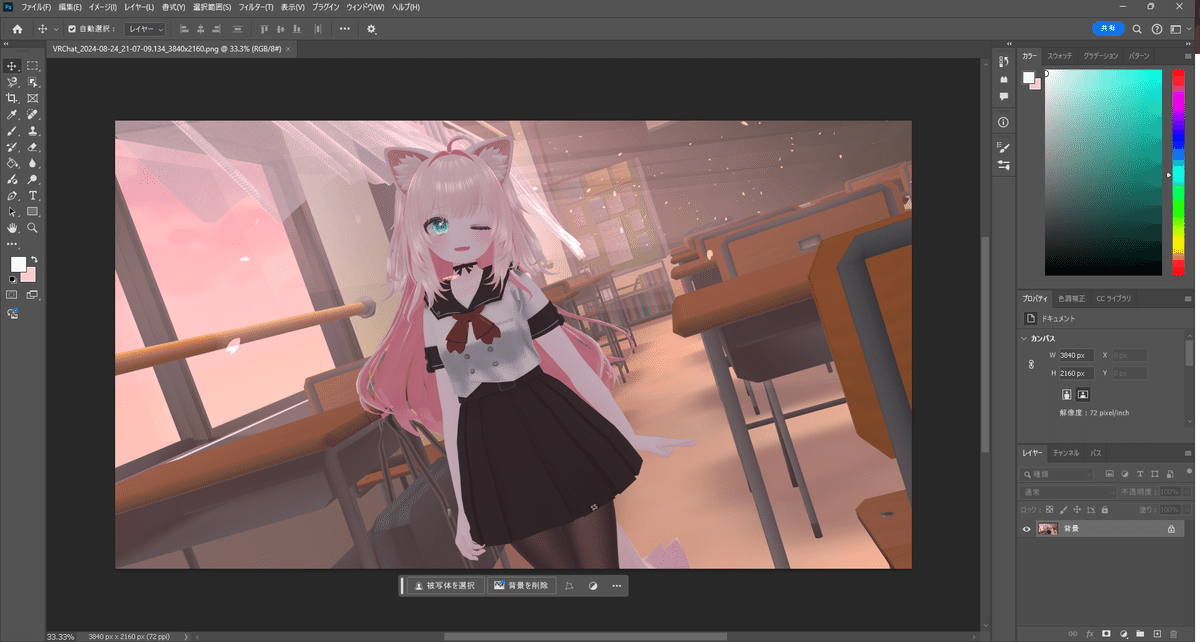Select the Pen tool

(12, 195)
